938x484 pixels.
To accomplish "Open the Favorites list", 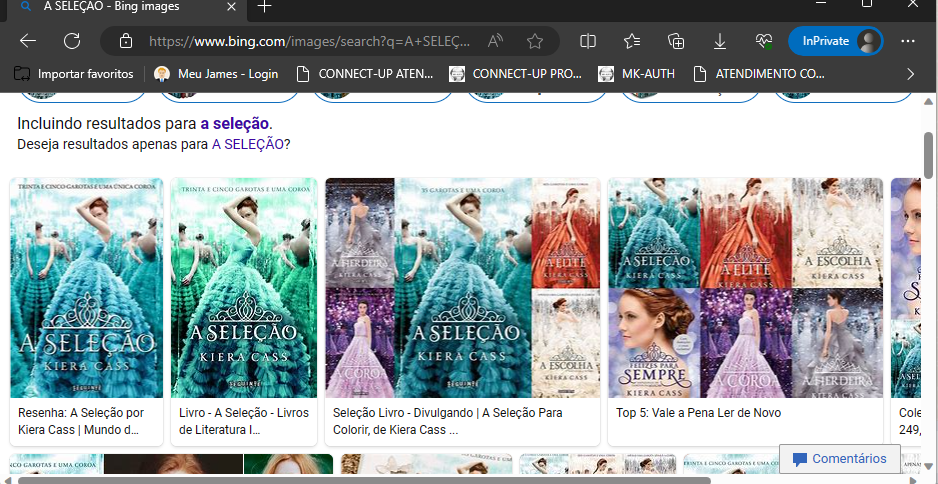I will [x=632, y=41].
